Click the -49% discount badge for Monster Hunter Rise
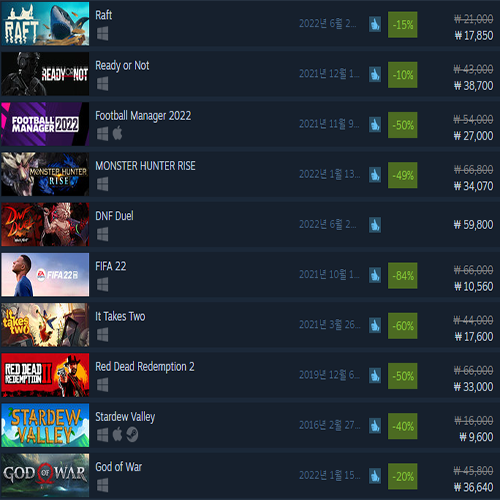 click(x=403, y=175)
